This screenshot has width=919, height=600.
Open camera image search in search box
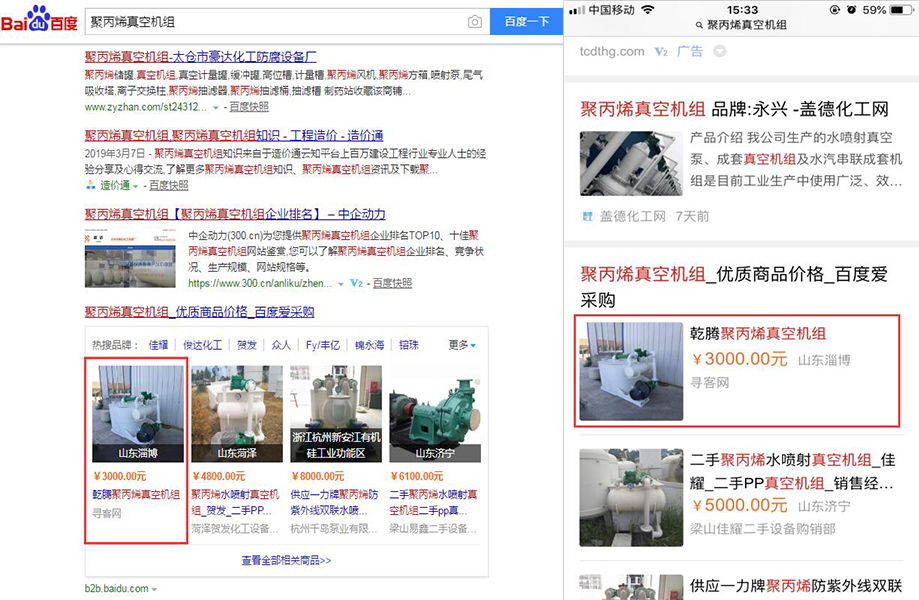(x=475, y=21)
